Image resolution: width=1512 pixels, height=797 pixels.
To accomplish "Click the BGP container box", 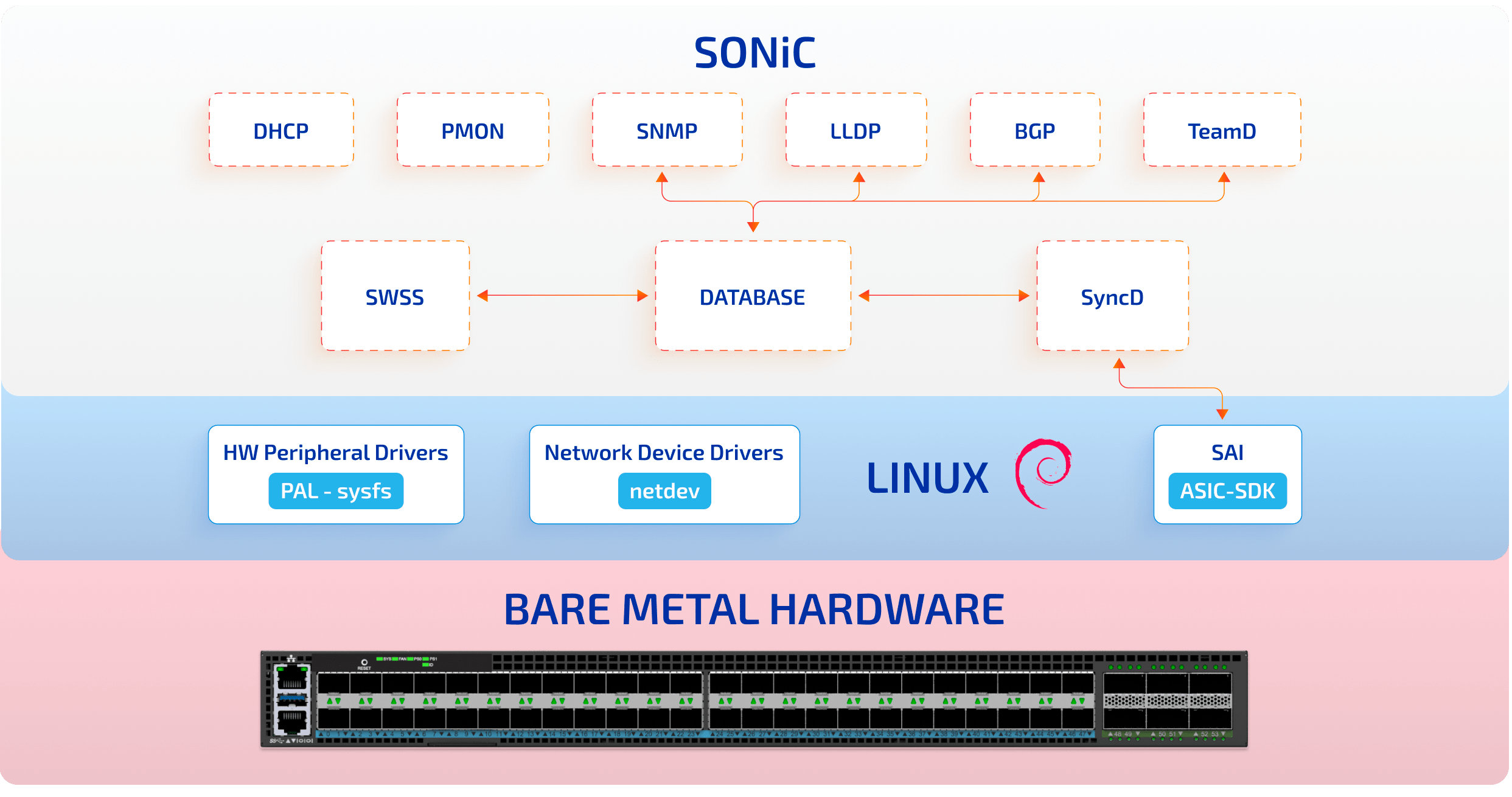I will pyautogui.click(x=1035, y=130).
